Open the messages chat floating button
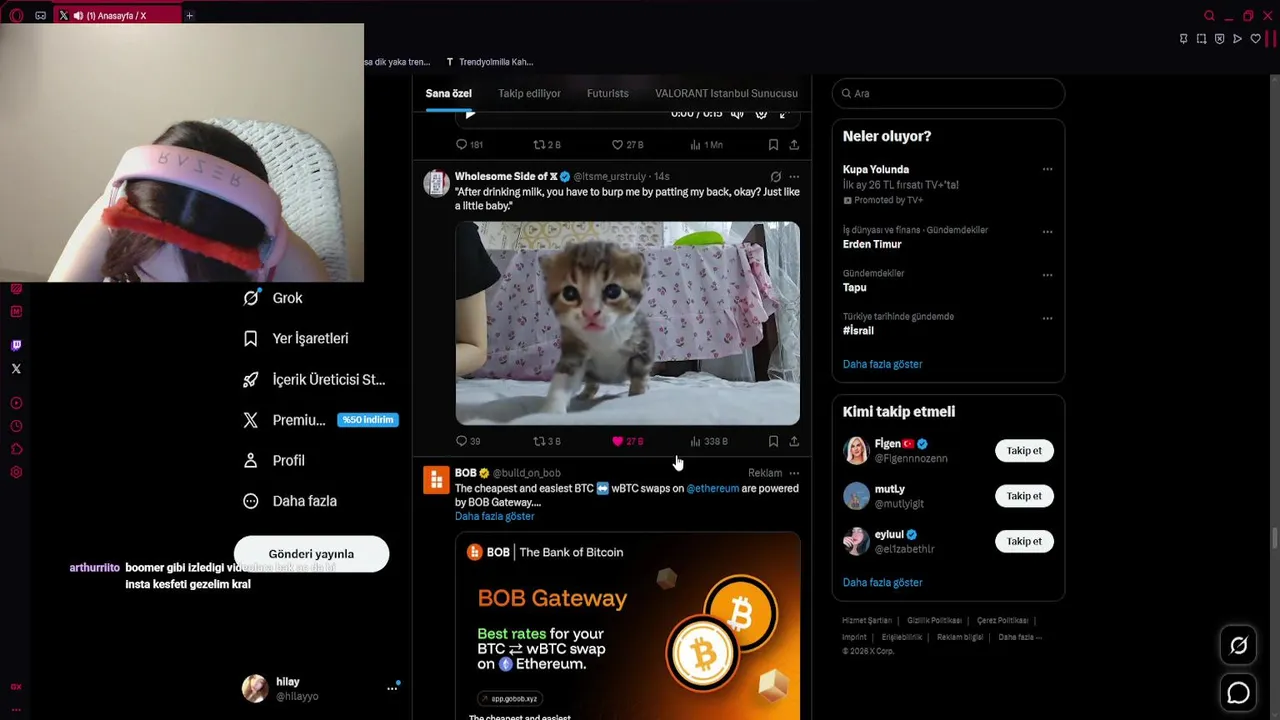Screen dimensions: 1280x720 coord(1238,692)
